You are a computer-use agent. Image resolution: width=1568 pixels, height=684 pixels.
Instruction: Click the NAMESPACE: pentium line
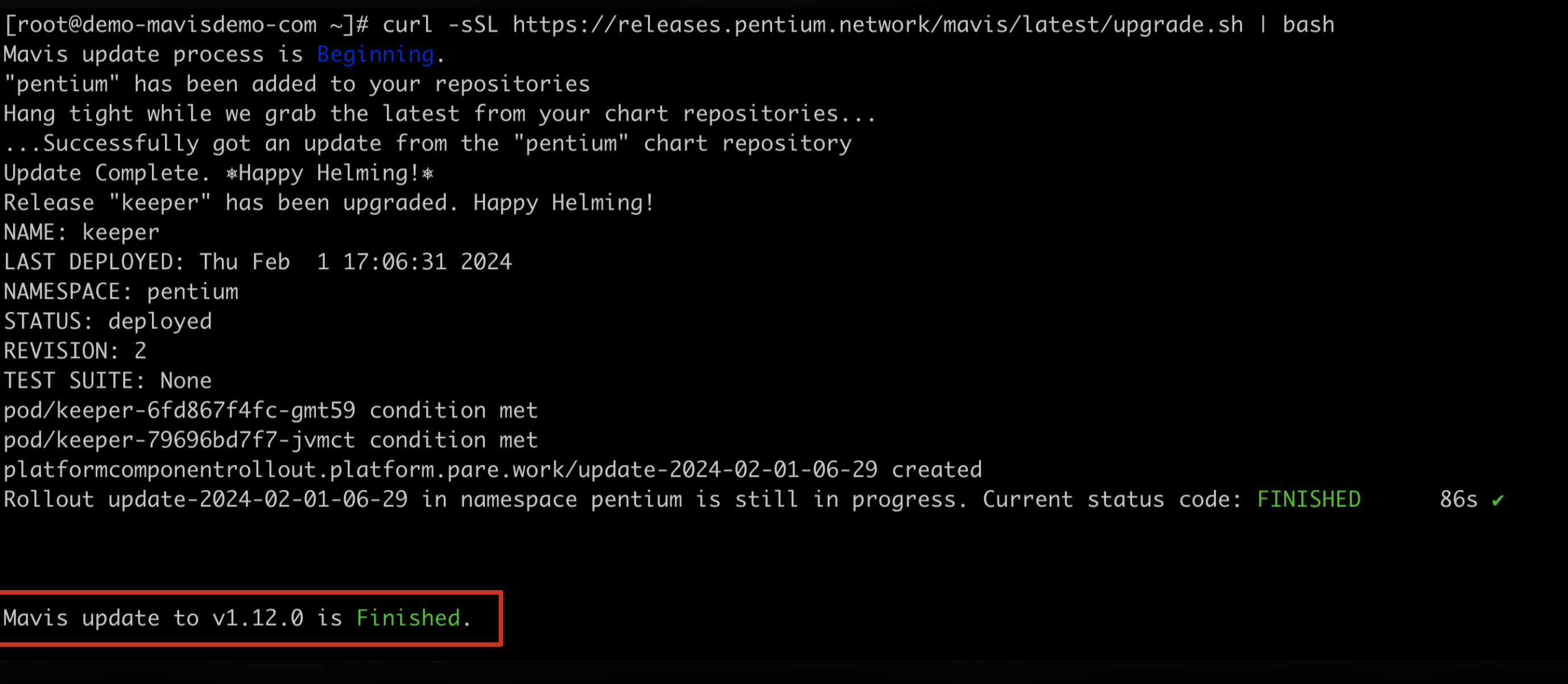pos(121,292)
